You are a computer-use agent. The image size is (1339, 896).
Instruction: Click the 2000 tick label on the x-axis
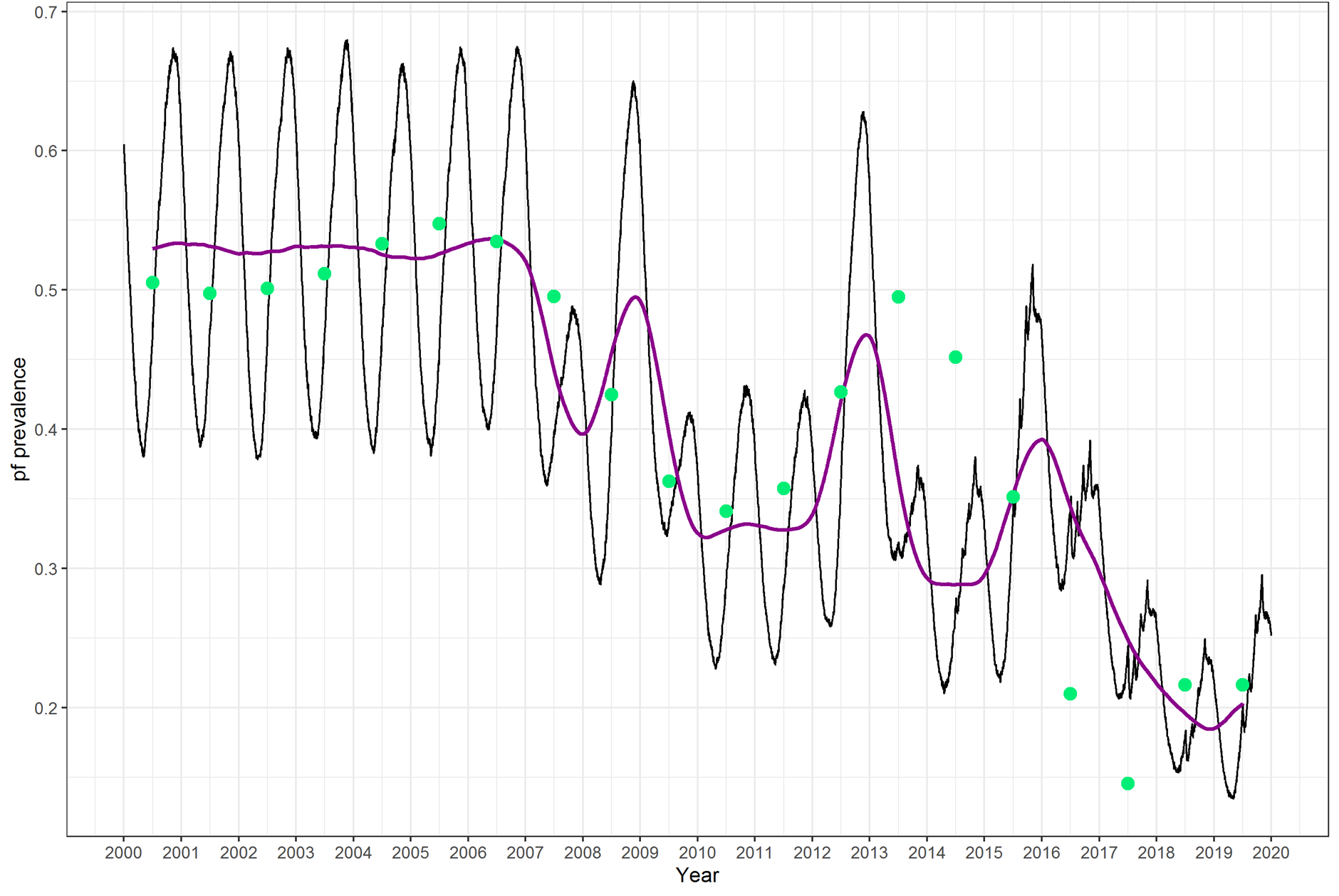coord(123,853)
